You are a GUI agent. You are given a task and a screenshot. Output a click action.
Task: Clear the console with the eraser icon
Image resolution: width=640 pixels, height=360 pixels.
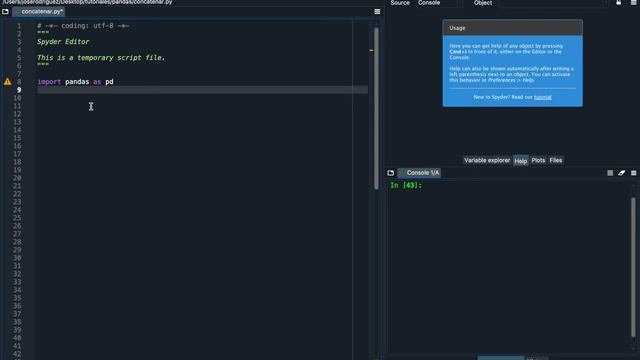[622, 173]
